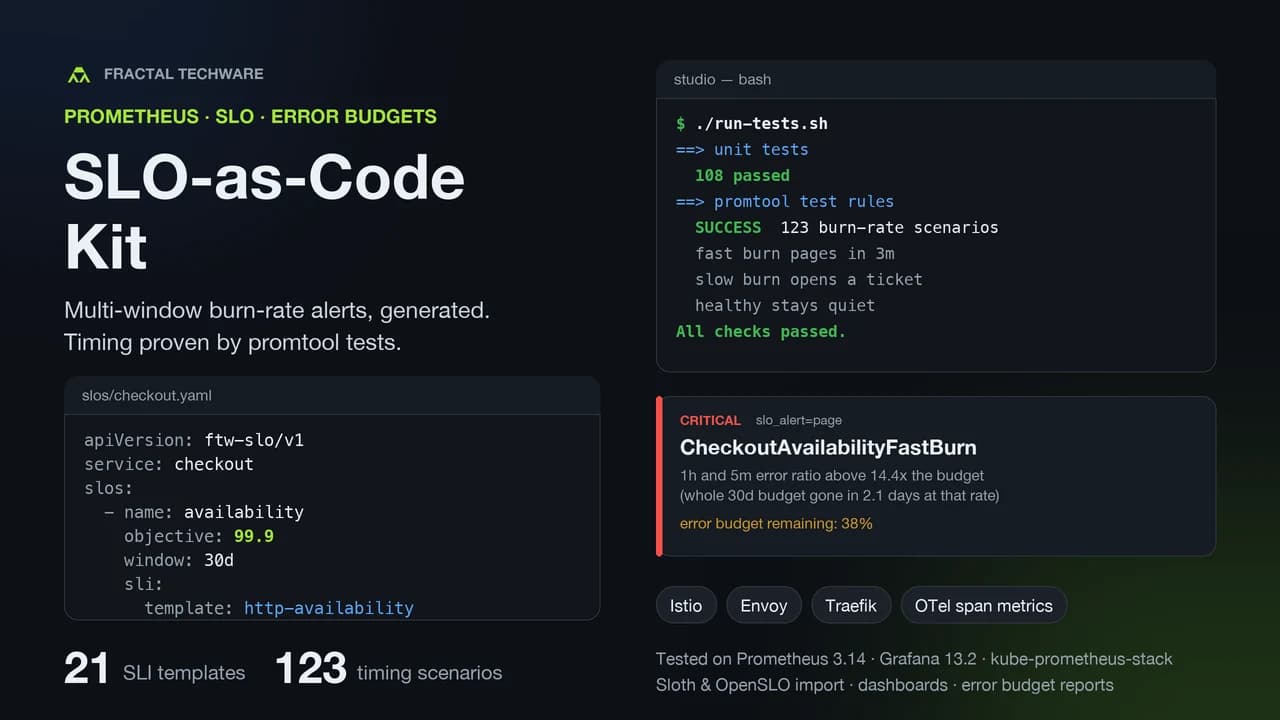Click the Multi-window burn-rate alerts subtitle line

277,311
